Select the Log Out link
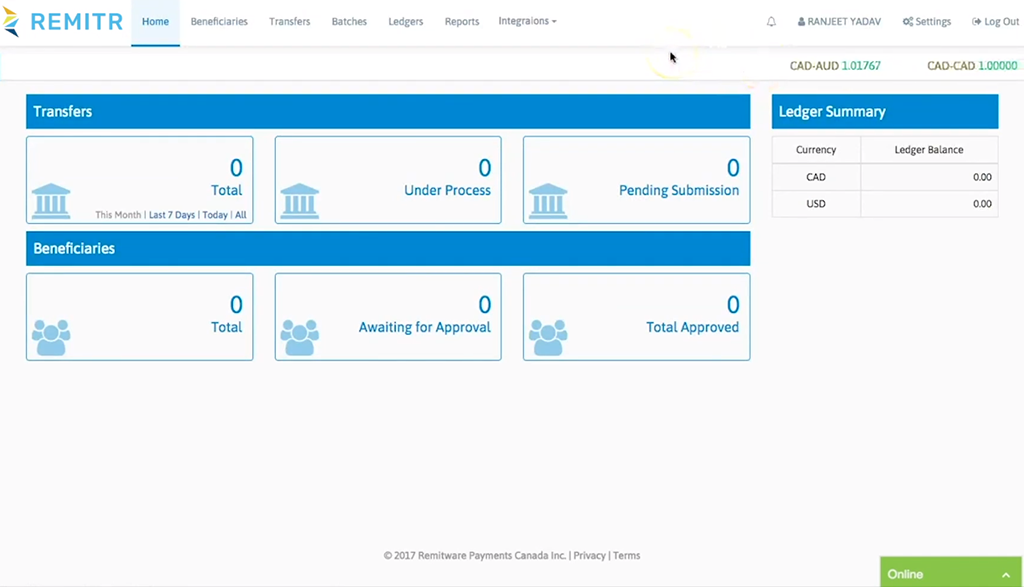The image size is (1024, 587). click(995, 22)
